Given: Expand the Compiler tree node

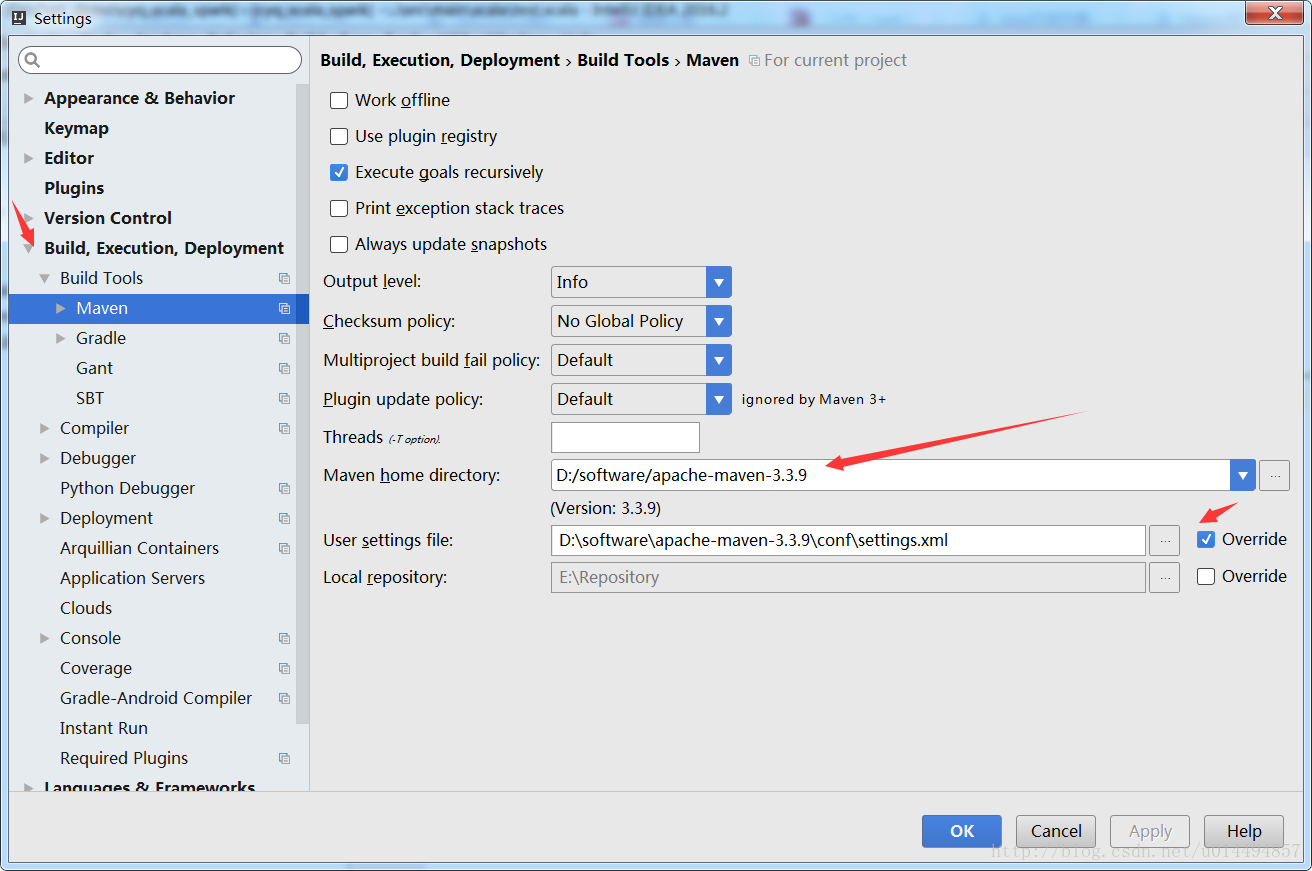Looking at the screenshot, I should click(x=45, y=428).
